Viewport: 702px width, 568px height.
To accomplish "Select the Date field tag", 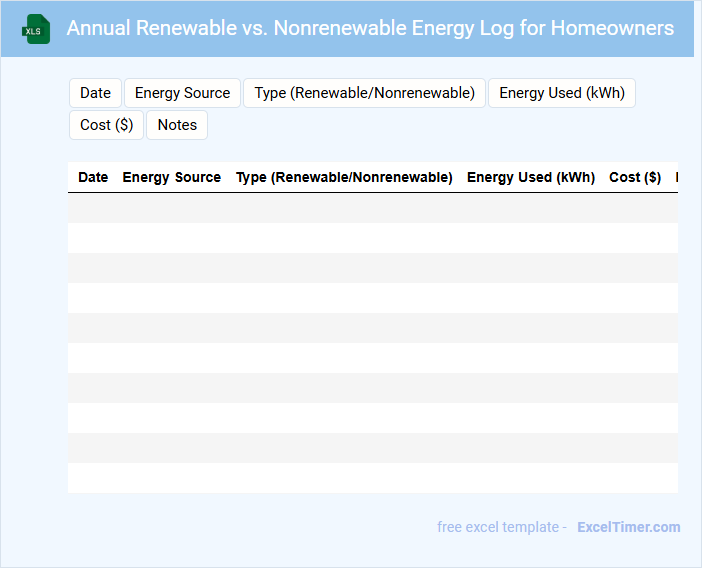I will point(95,93).
